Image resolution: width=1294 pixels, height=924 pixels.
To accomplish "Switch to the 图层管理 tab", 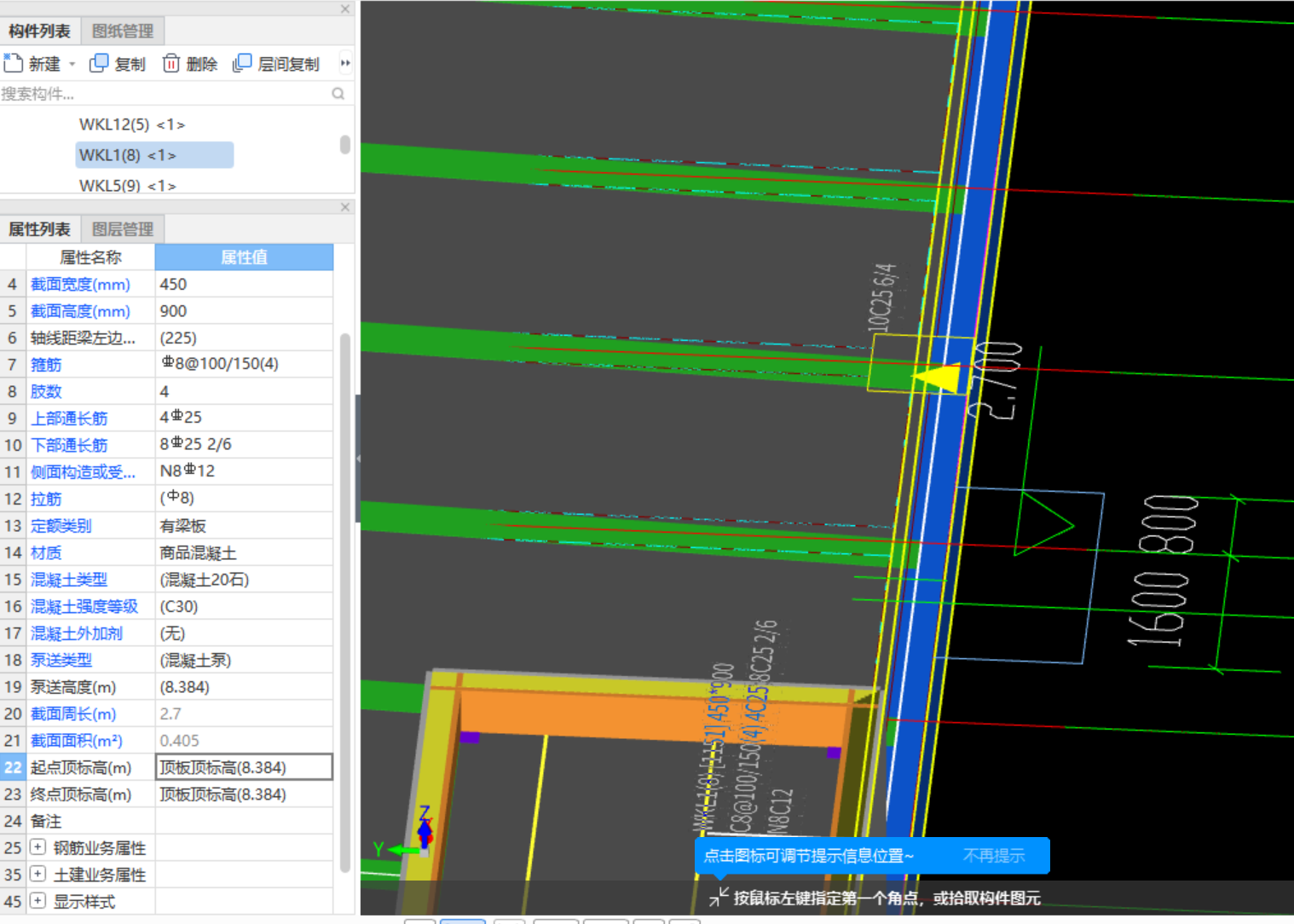I will pyautogui.click(x=123, y=229).
